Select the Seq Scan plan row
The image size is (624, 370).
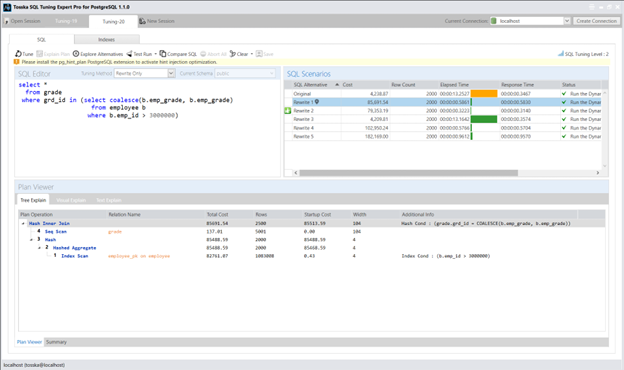tap(312, 232)
